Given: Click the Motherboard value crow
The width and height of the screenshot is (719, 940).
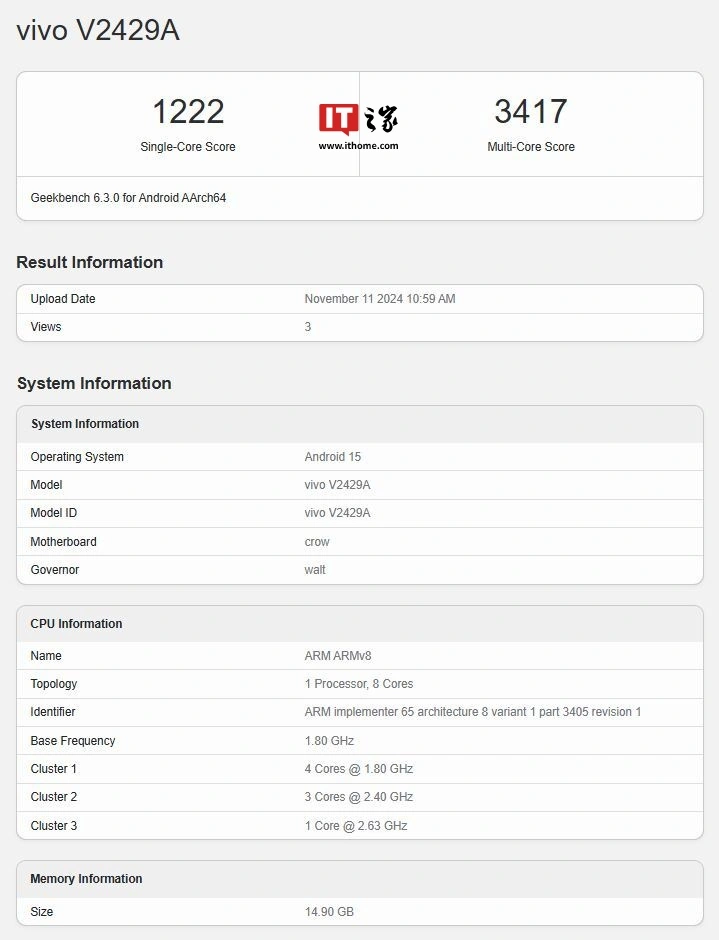Looking at the screenshot, I should 316,542.
